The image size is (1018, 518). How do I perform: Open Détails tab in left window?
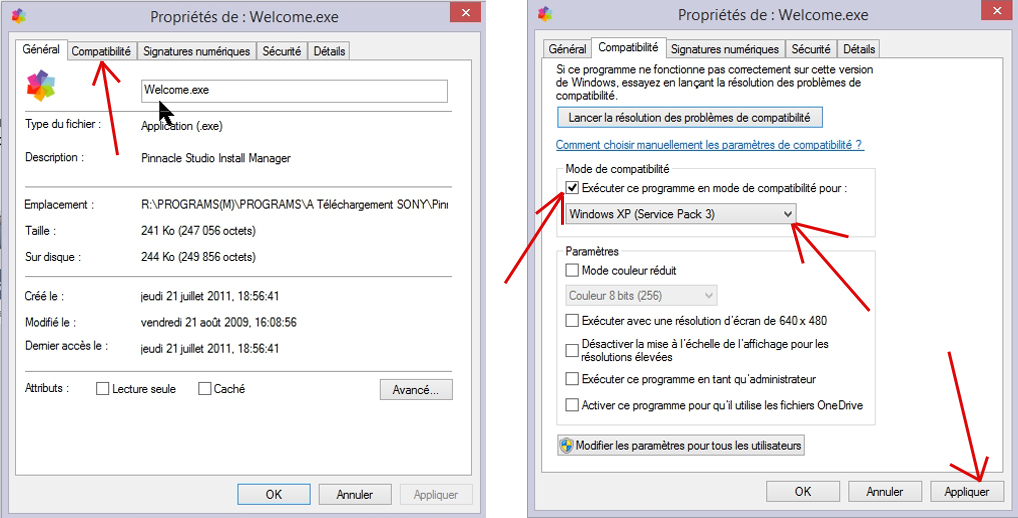click(x=329, y=51)
